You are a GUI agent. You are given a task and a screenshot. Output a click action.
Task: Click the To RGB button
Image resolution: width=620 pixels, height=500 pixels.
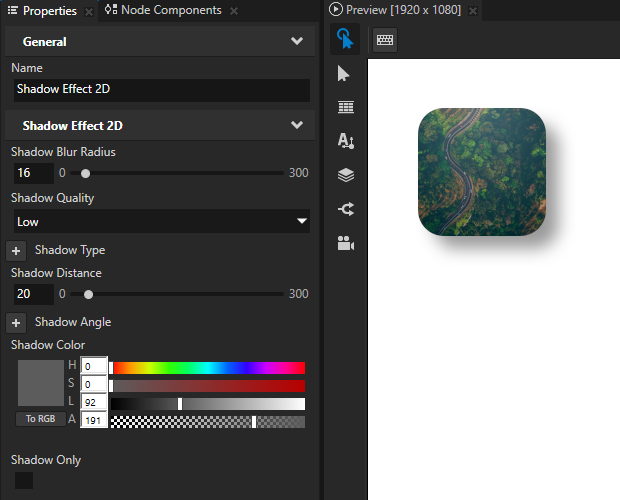[40, 419]
